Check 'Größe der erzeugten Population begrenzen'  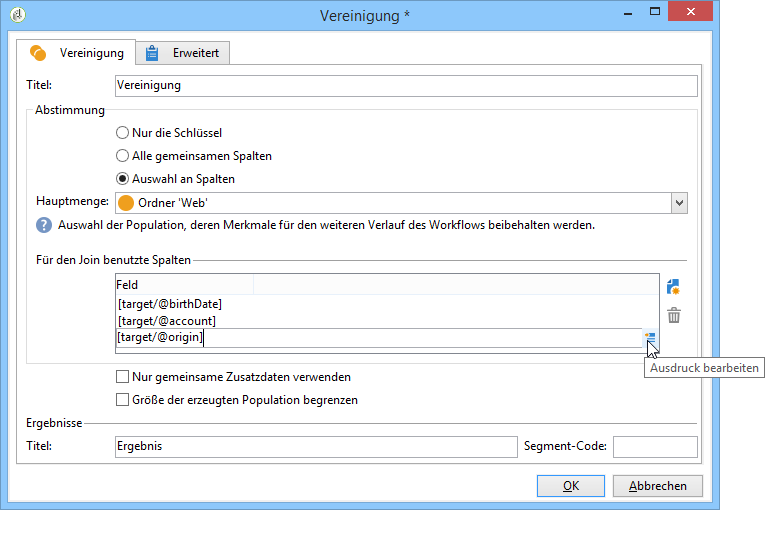123,400
